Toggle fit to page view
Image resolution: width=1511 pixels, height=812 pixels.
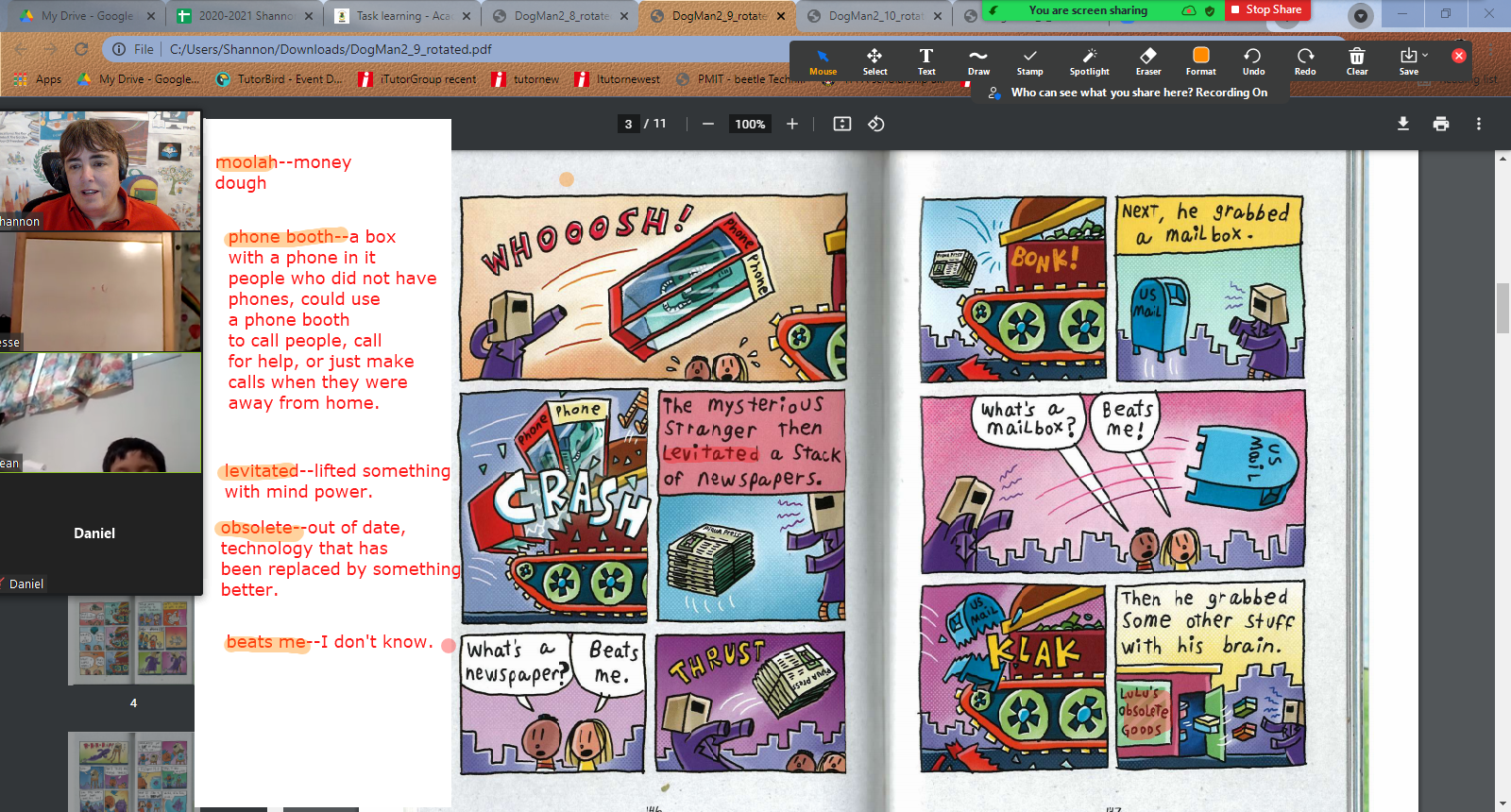[842, 124]
